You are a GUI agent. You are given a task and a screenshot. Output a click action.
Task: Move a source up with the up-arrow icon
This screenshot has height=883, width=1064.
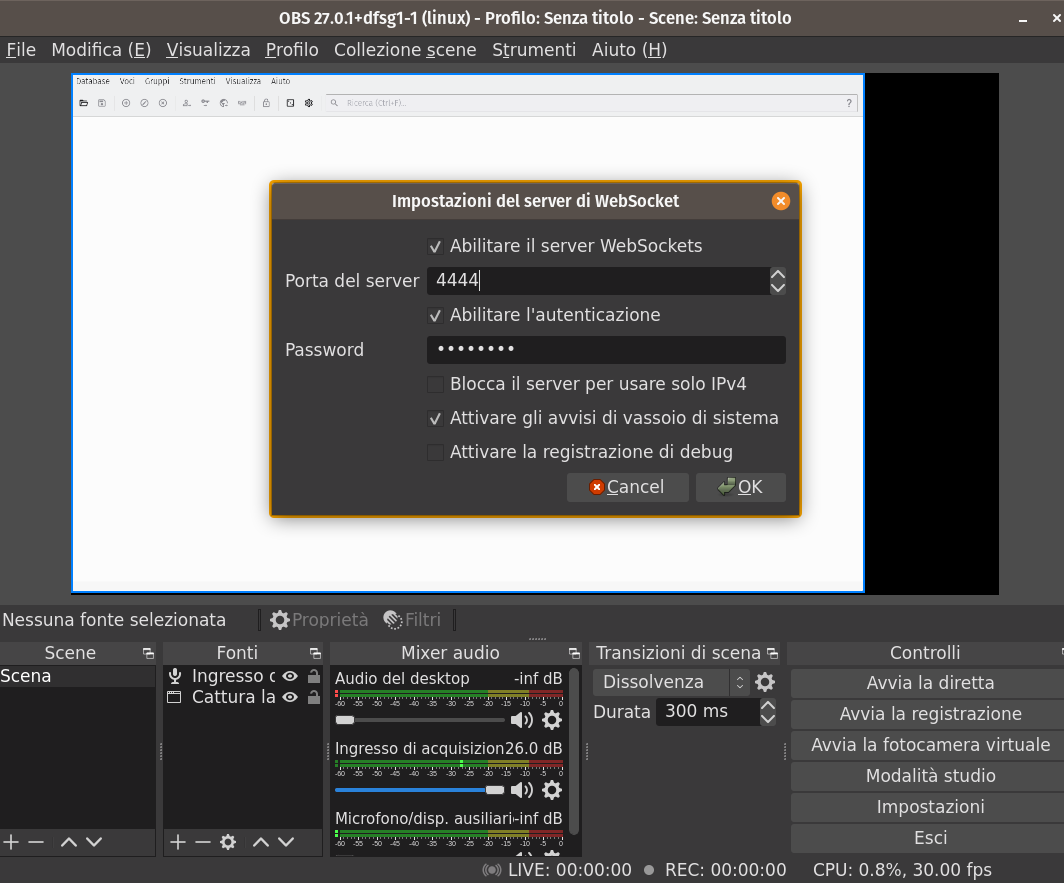point(259,841)
